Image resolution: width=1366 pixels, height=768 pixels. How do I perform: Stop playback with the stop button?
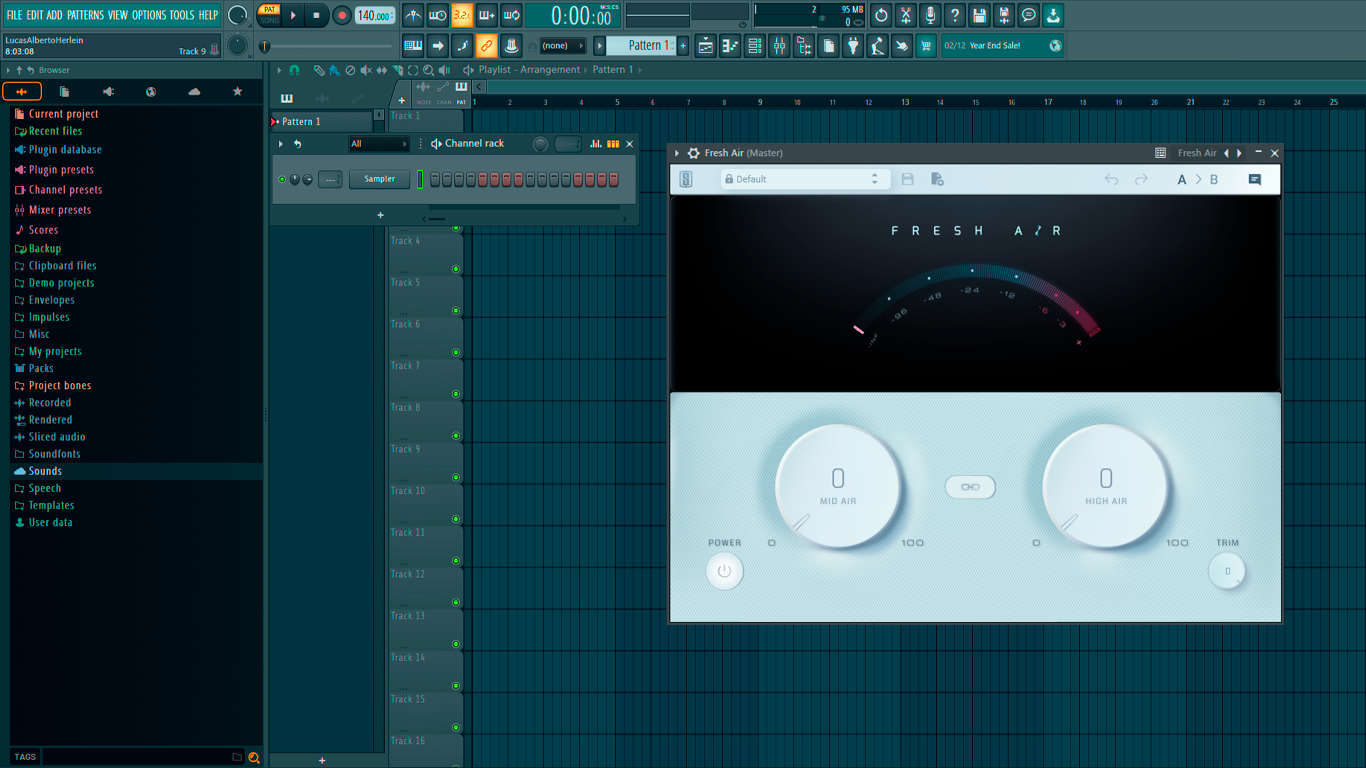click(316, 15)
